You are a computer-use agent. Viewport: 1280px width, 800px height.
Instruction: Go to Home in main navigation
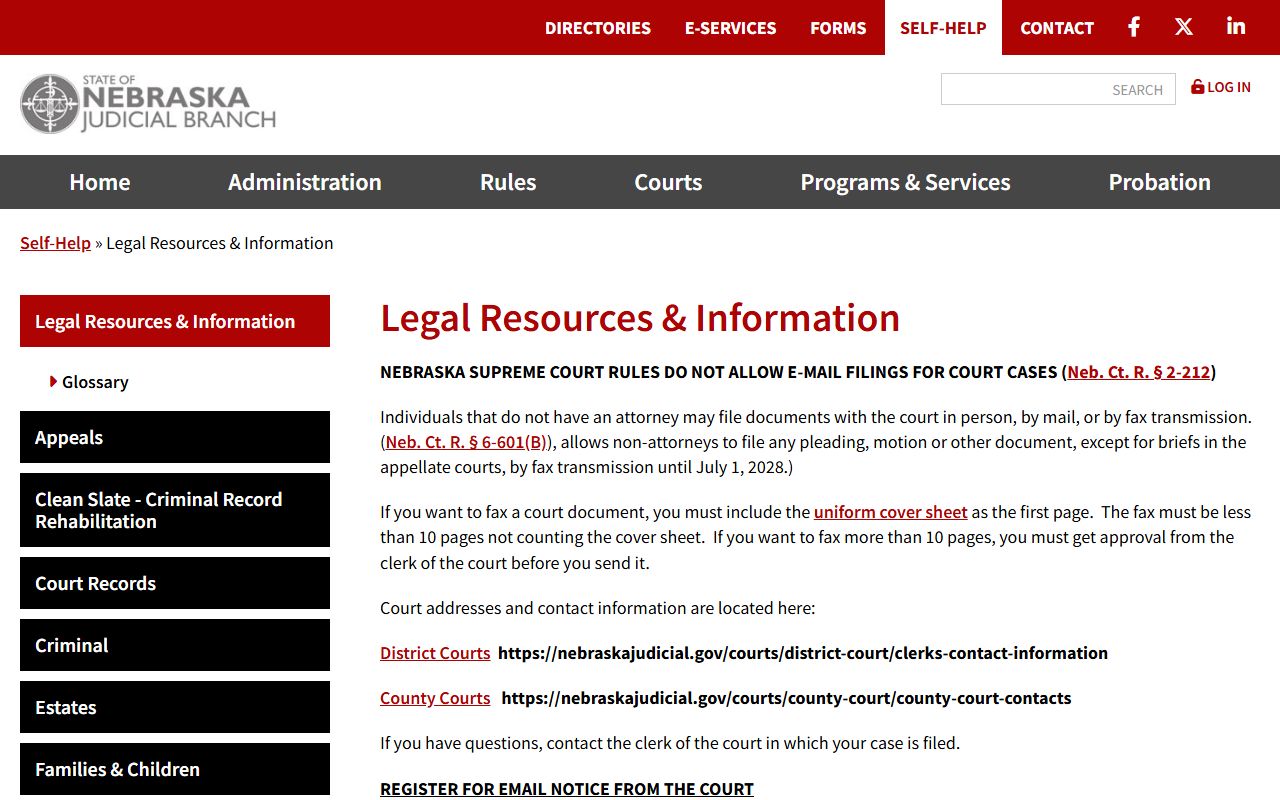[100, 182]
